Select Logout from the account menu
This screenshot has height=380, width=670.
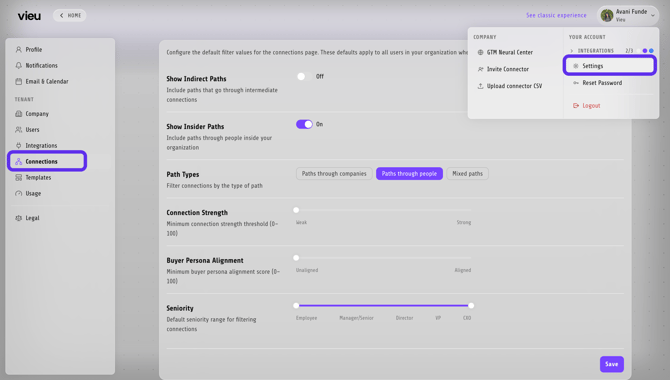[x=587, y=106]
